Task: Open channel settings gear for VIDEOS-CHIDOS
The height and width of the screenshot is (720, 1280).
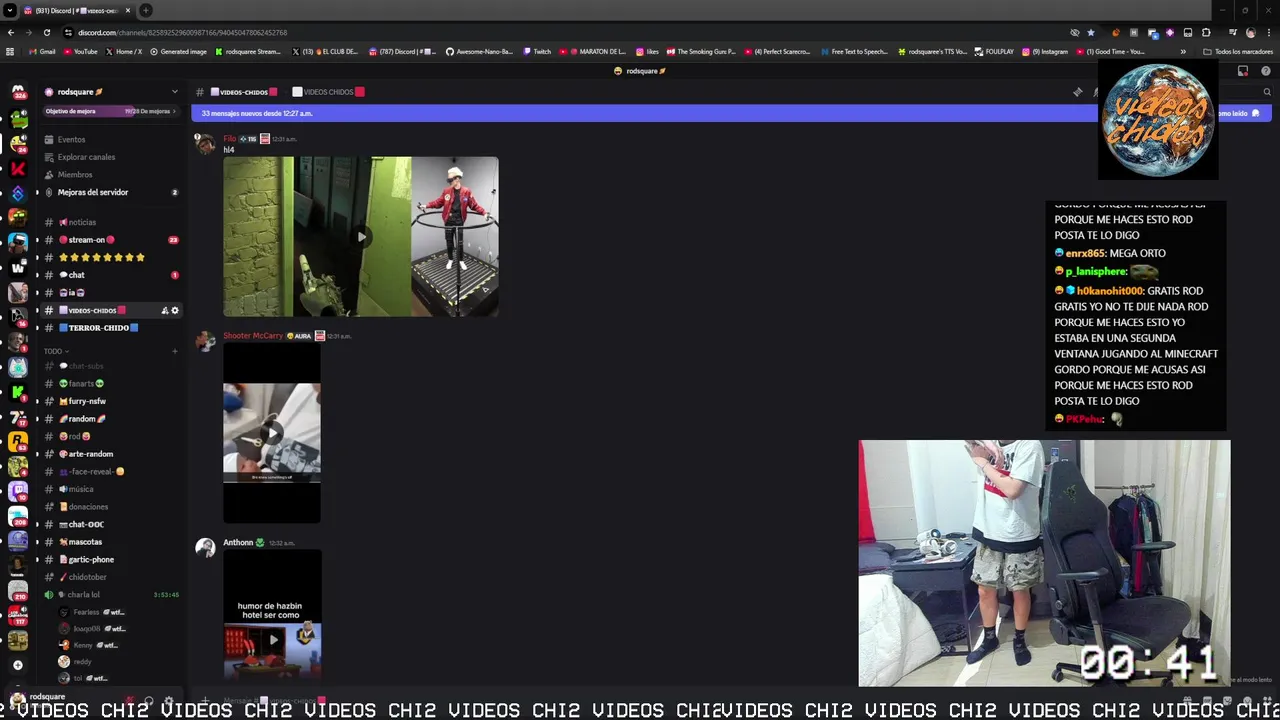Action: point(175,310)
